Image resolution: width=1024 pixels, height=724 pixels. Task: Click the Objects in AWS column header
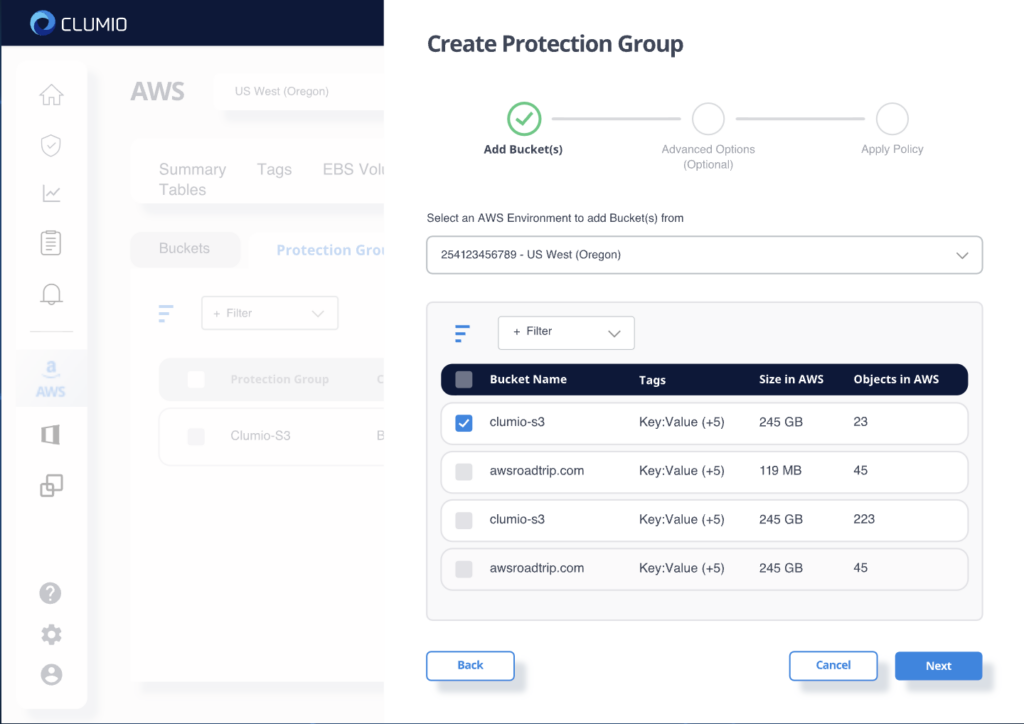(896, 379)
